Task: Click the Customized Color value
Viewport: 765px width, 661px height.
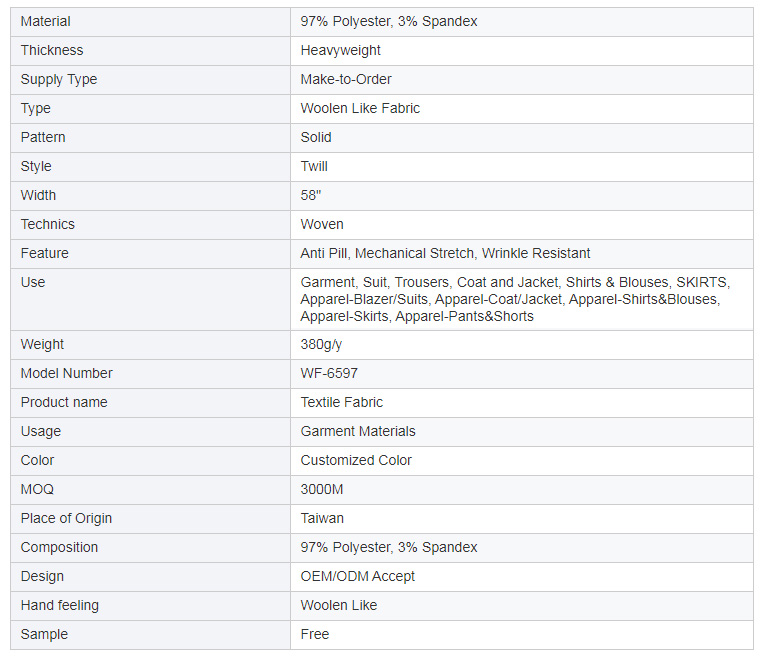Action: click(356, 460)
